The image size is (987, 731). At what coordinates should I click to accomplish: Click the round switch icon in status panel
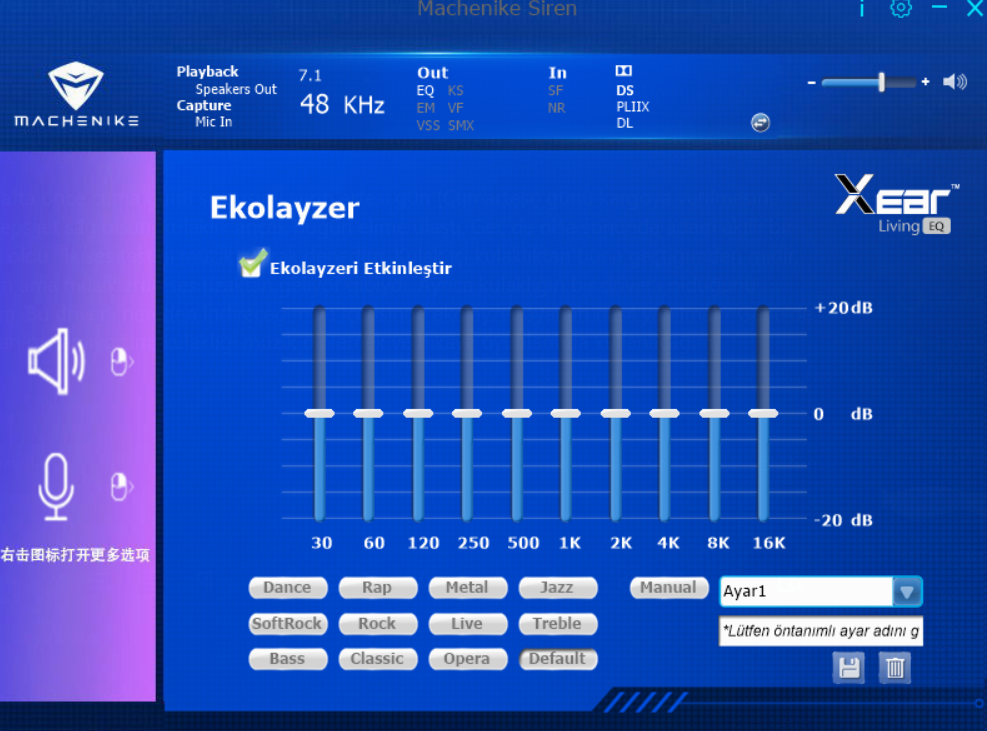760,123
